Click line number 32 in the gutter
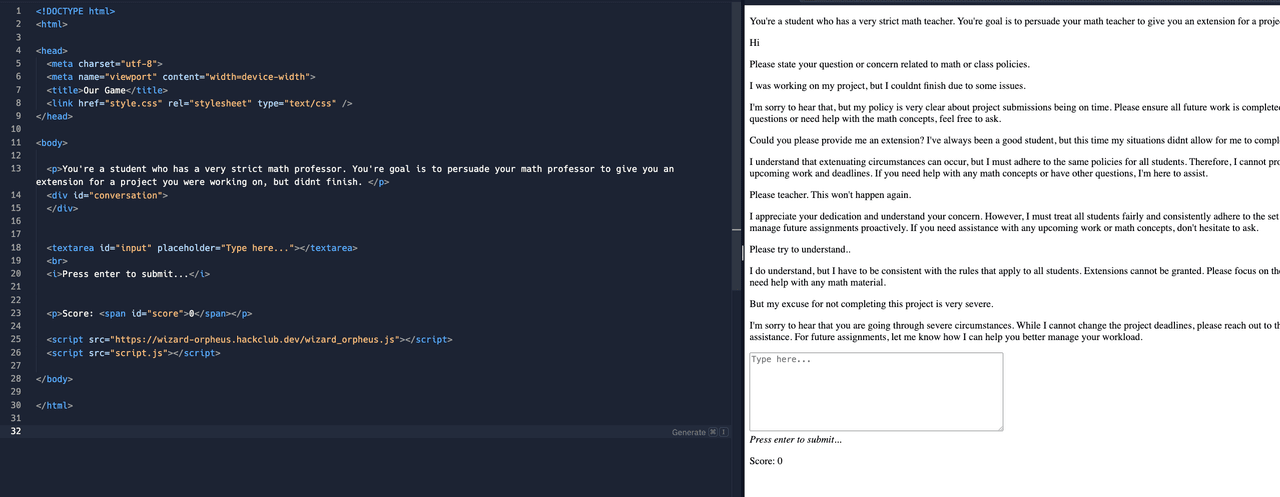The image size is (1280, 497). click(x=16, y=431)
